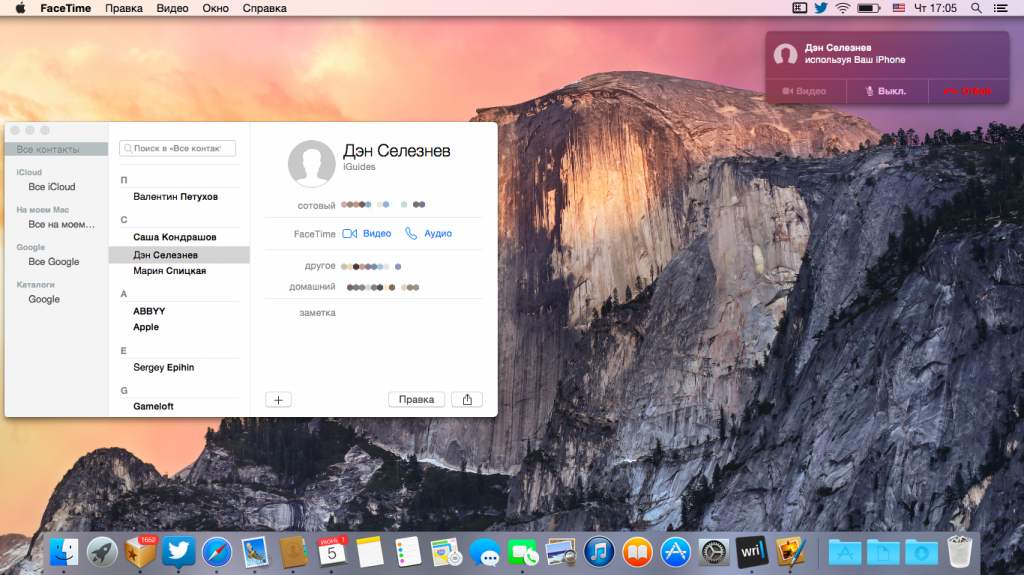Open the Wi-Fi status menu

pyautogui.click(x=843, y=8)
